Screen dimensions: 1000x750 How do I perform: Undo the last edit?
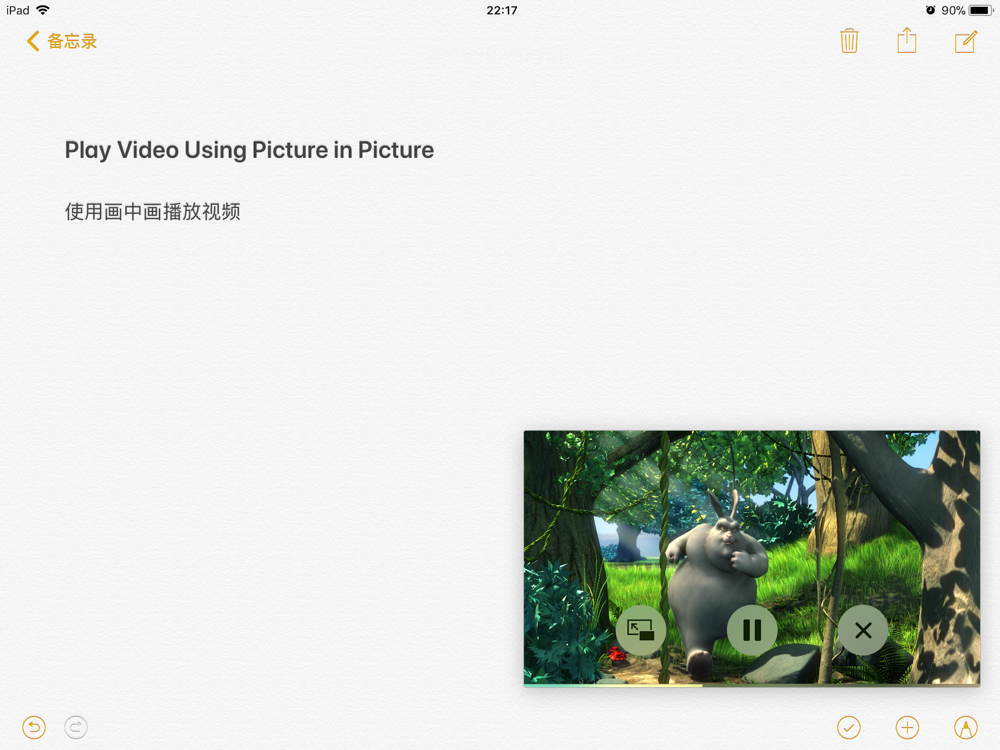click(34, 727)
